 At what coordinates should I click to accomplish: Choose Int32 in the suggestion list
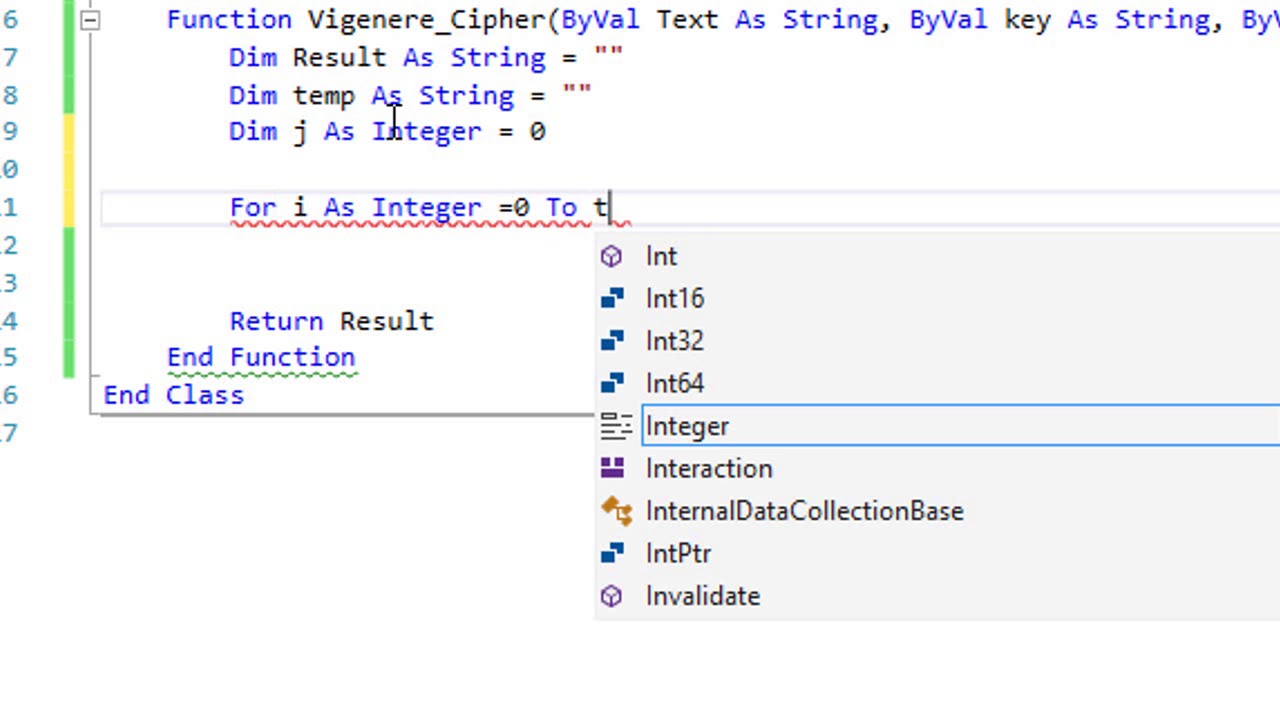(x=675, y=341)
